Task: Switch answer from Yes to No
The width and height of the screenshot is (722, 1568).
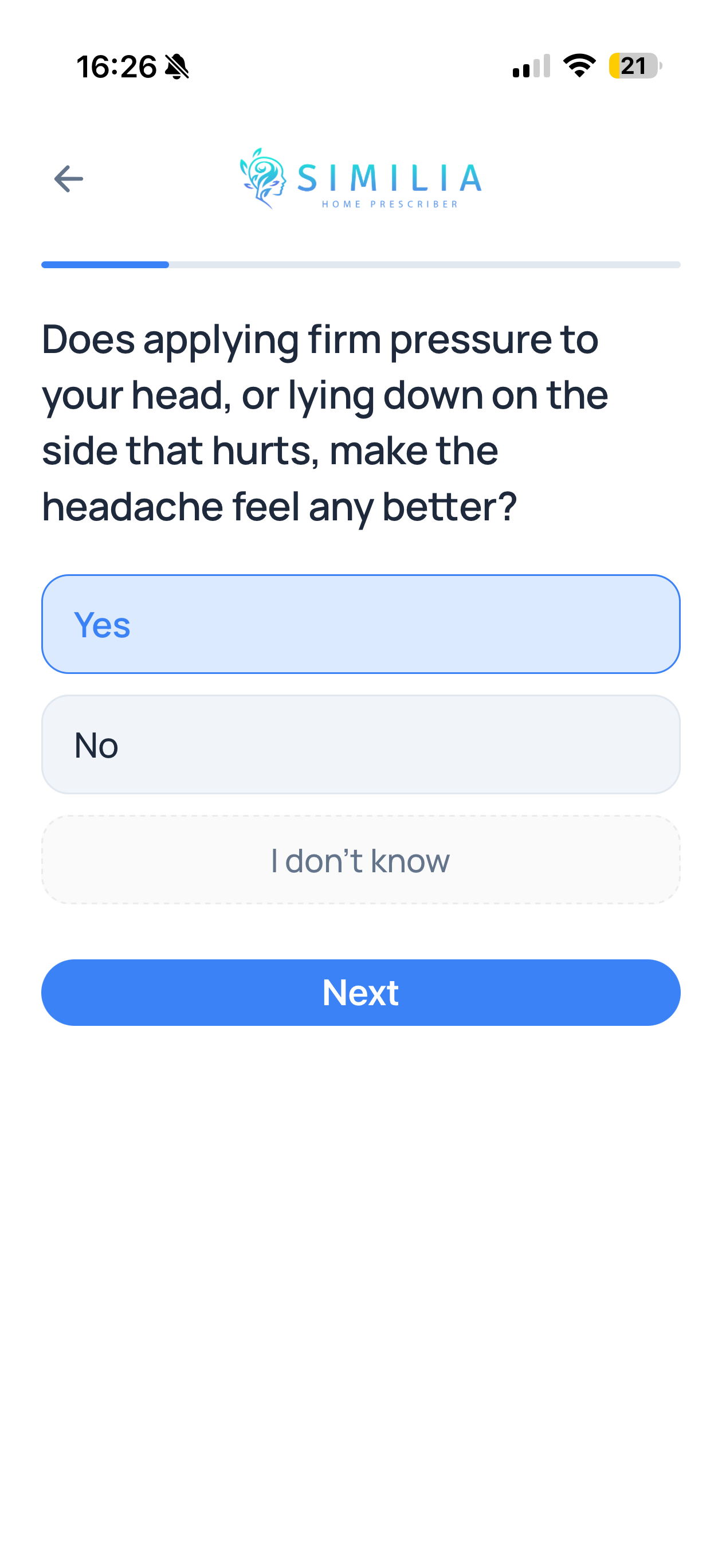Action: [x=360, y=743]
